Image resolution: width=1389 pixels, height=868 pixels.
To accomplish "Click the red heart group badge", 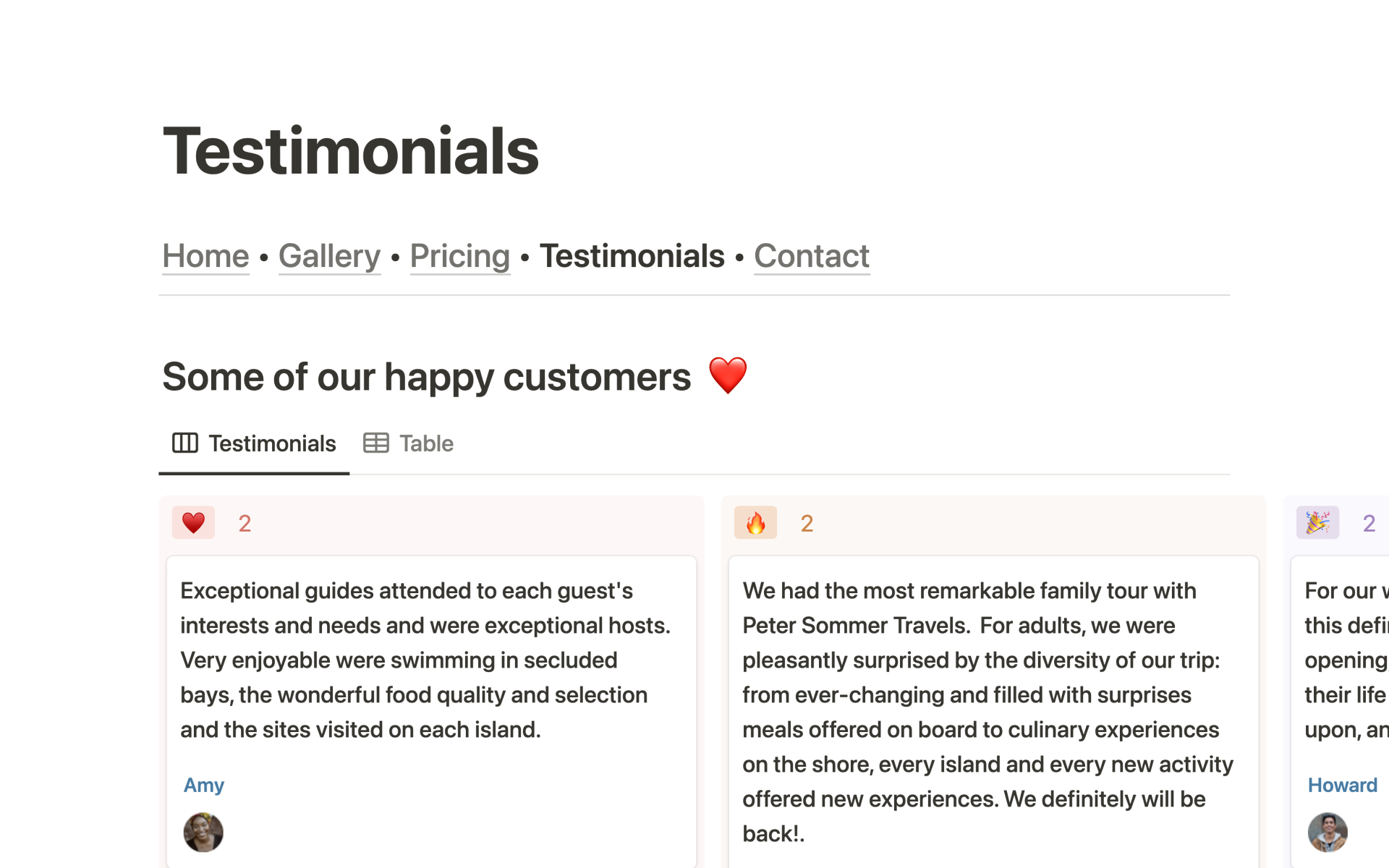I will point(193,522).
